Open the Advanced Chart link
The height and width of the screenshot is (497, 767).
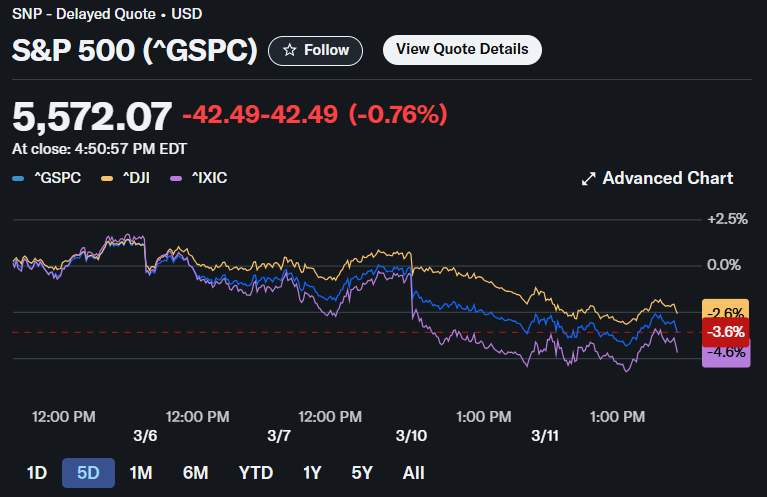point(667,178)
